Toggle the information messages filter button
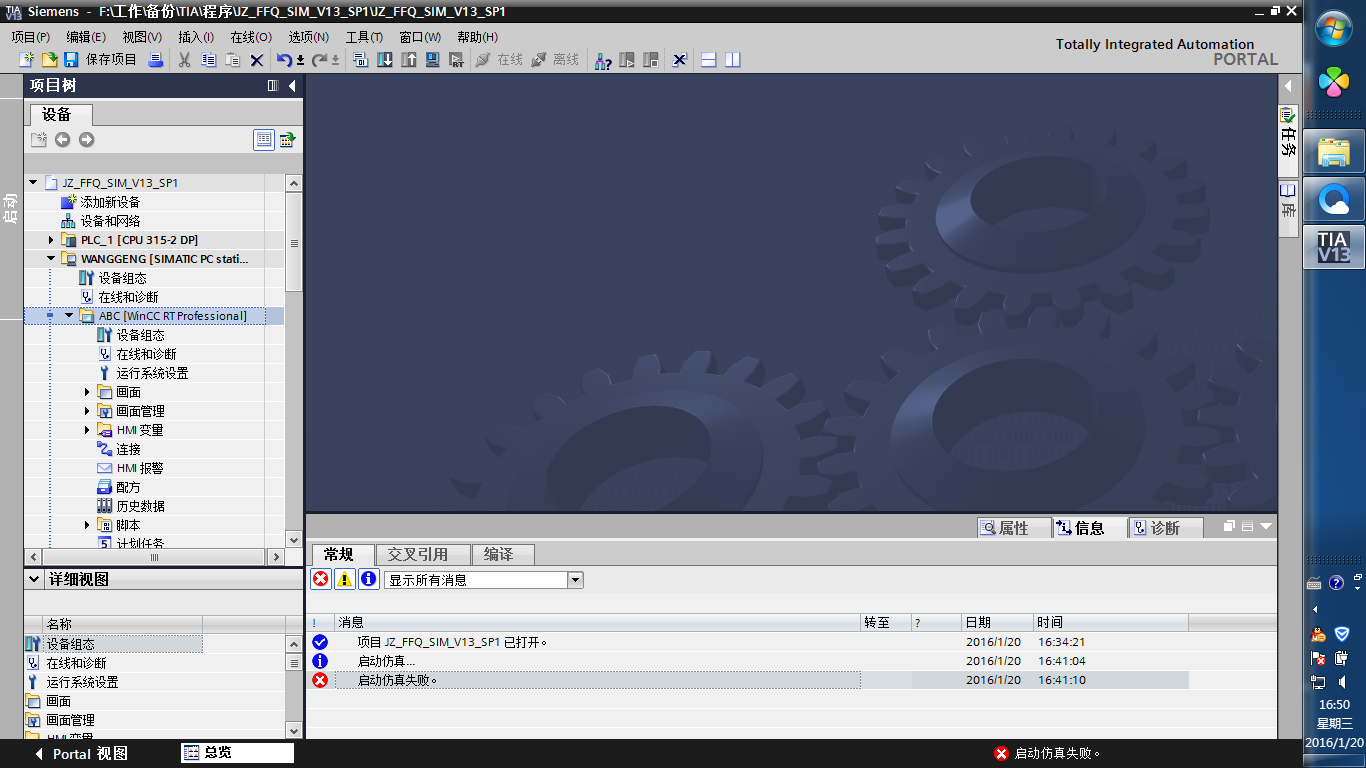The height and width of the screenshot is (768, 1366). pos(369,579)
